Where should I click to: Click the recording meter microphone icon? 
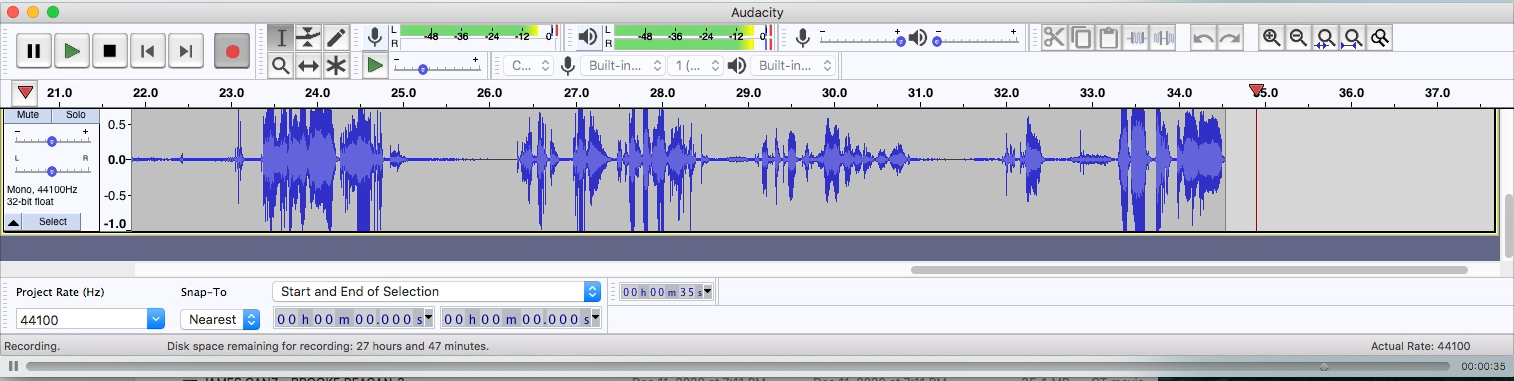coord(375,38)
